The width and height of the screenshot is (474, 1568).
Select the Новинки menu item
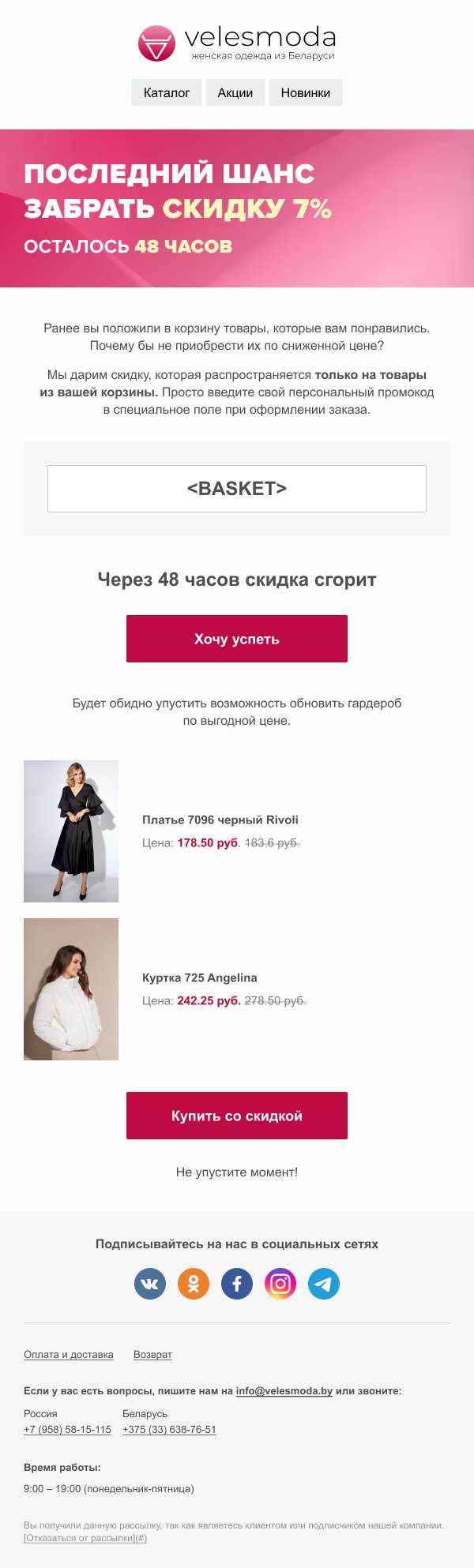306,92
